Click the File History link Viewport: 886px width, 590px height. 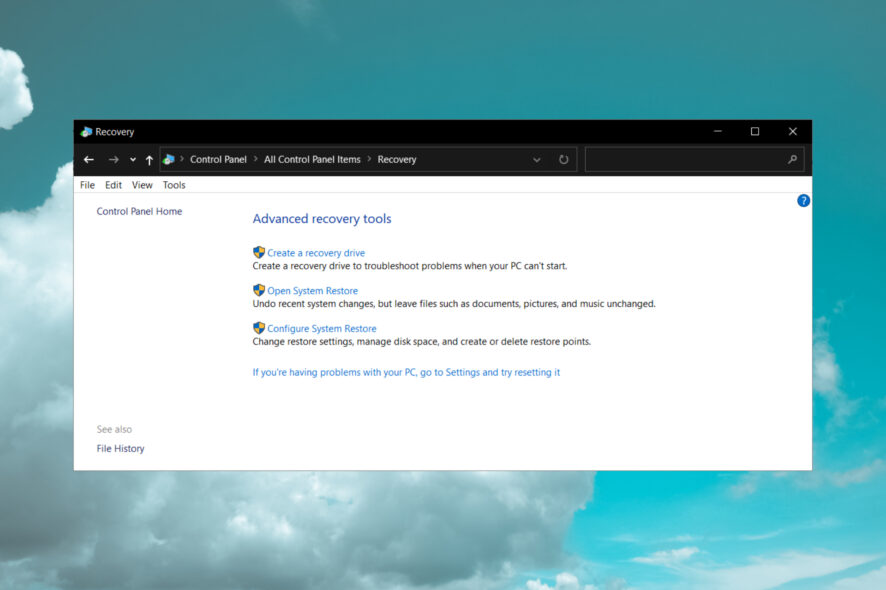pos(120,448)
